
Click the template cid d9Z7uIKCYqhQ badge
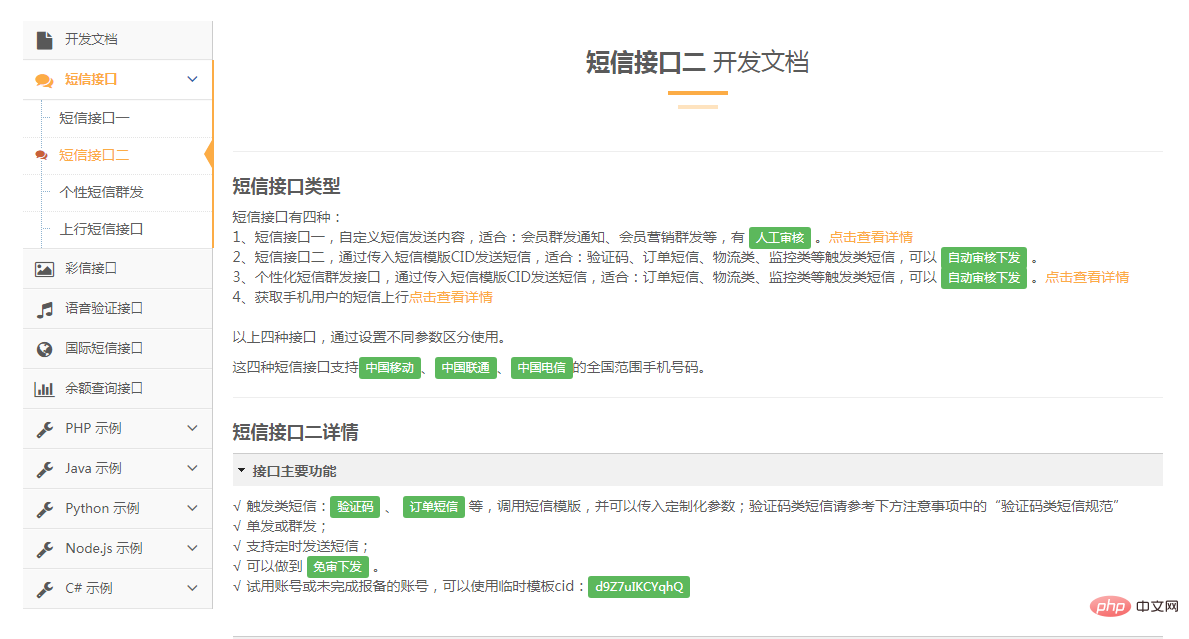(x=639, y=587)
